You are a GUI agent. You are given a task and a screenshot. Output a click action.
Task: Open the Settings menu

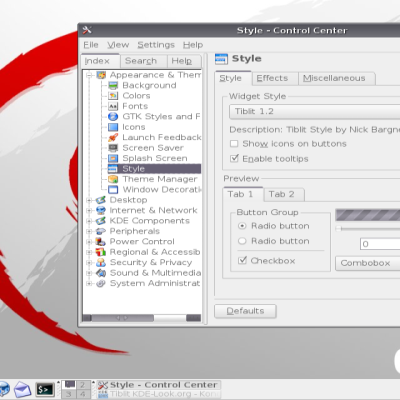click(156, 45)
